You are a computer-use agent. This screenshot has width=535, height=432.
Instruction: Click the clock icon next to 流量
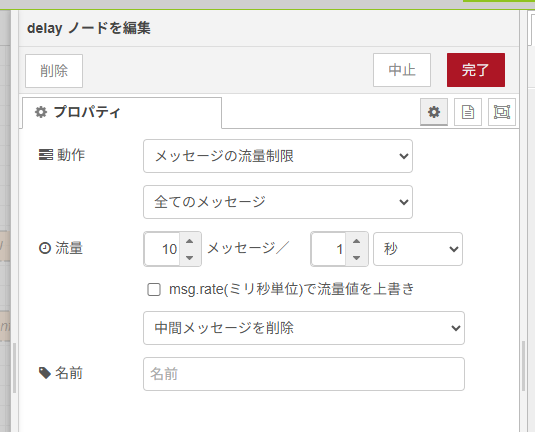coord(45,248)
